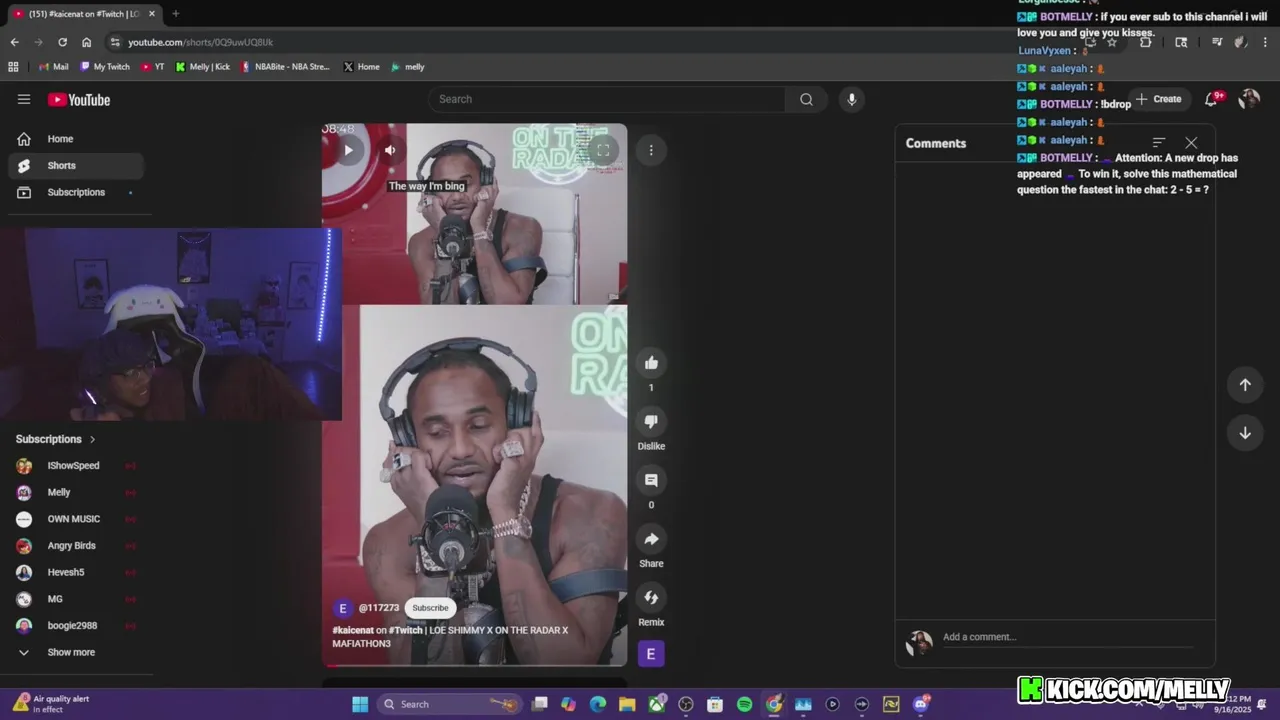Click the Add a comment field
Image resolution: width=1280 pixels, height=720 pixels.
(x=1067, y=637)
